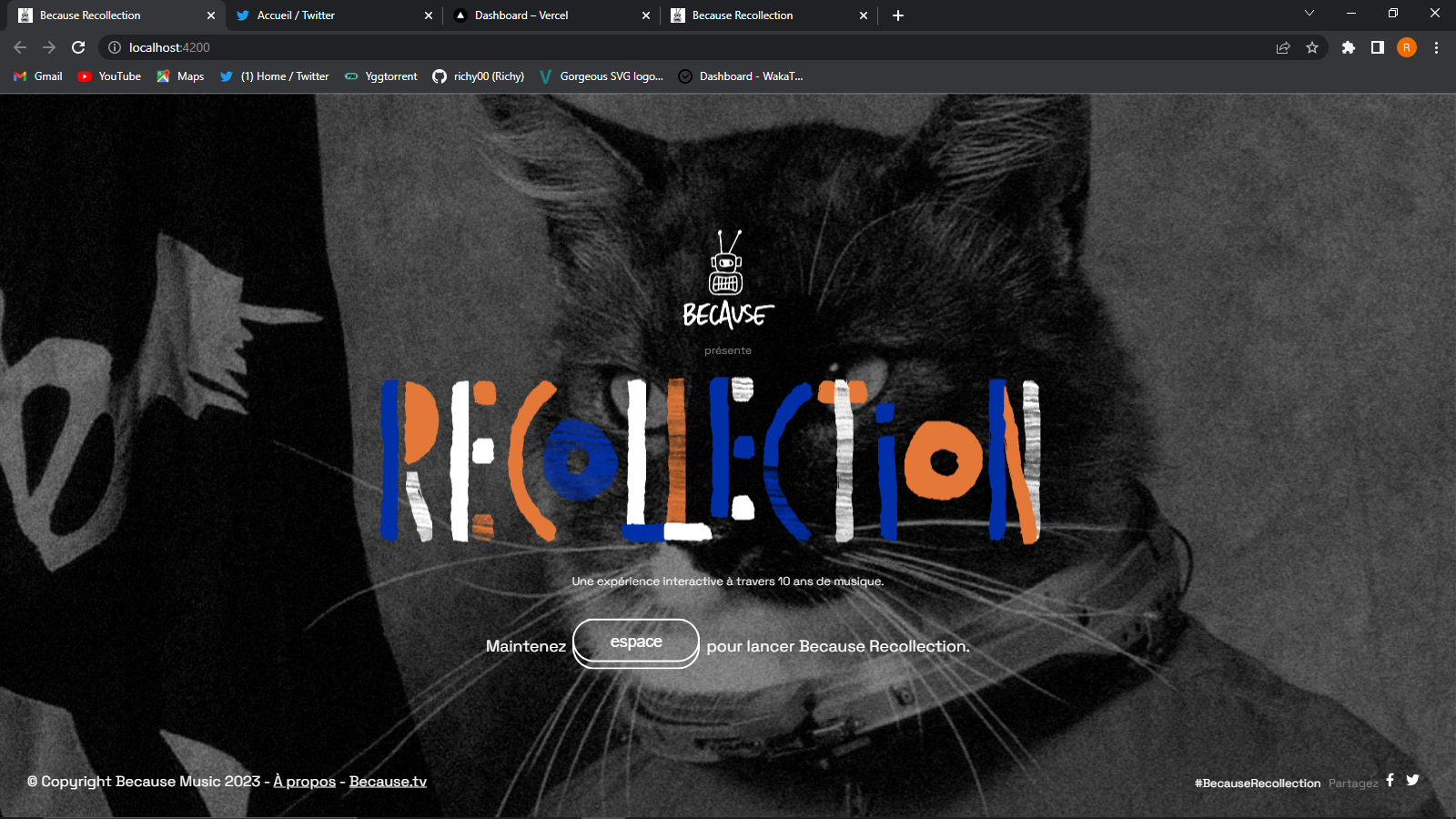
Task: Click the browser profile avatar
Action: [x=1406, y=47]
